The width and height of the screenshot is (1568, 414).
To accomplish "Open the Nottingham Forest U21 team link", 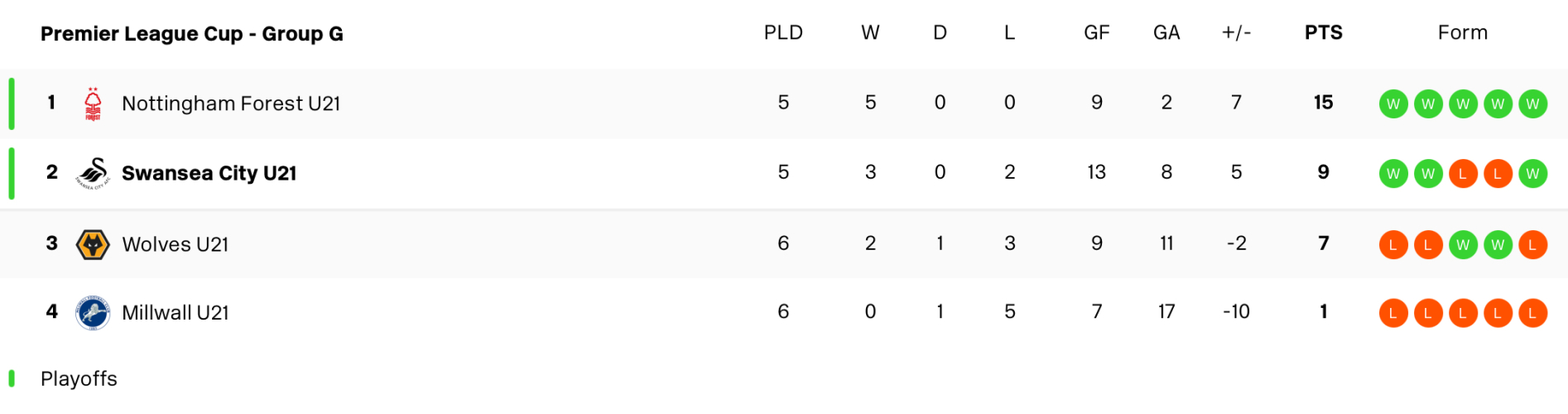I will click(x=231, y=103).
